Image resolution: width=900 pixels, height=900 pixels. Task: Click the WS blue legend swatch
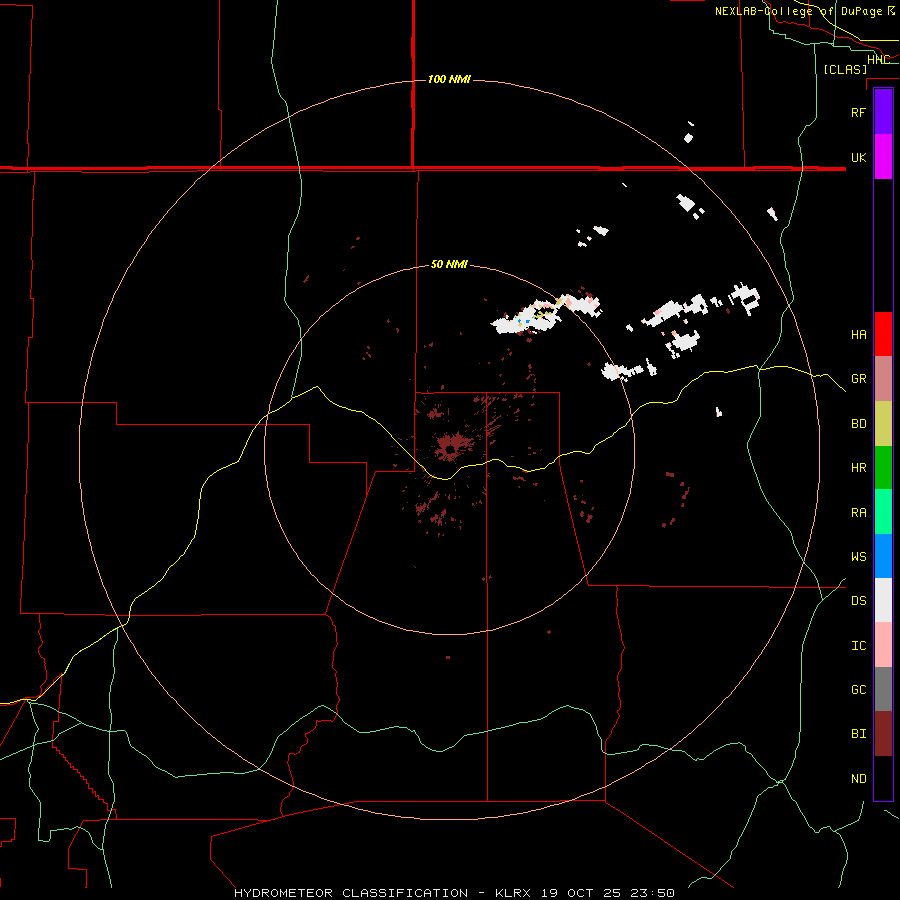[x=883, y=556]
